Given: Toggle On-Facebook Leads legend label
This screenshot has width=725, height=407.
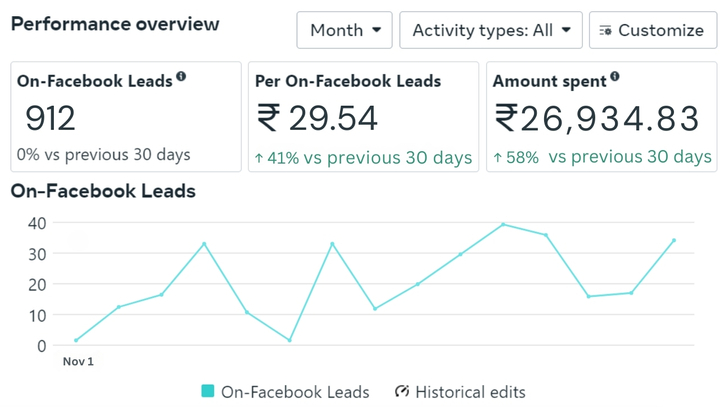Looking at the screenshot, I should 295,392.
